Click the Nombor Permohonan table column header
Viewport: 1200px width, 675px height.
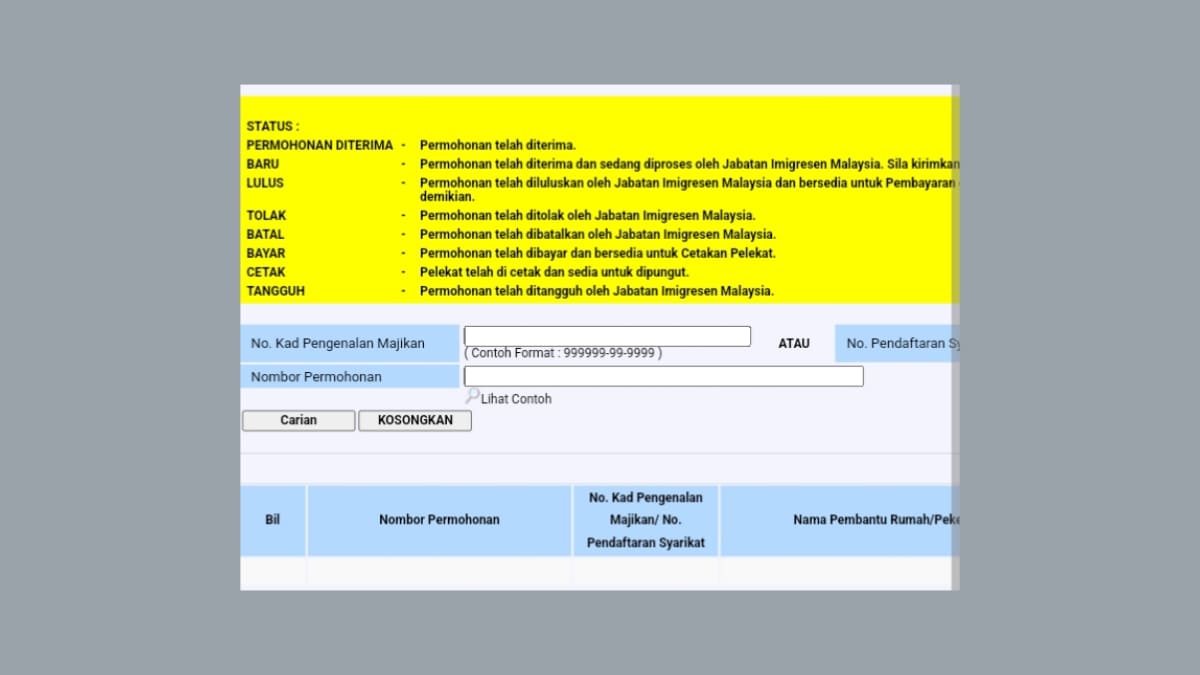439,520
